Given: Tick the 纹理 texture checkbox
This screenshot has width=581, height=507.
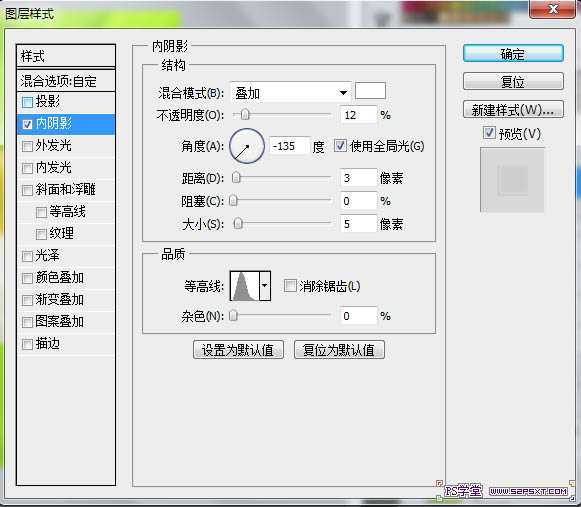Looking at the screenshot, I should click(x=41, y=234).
